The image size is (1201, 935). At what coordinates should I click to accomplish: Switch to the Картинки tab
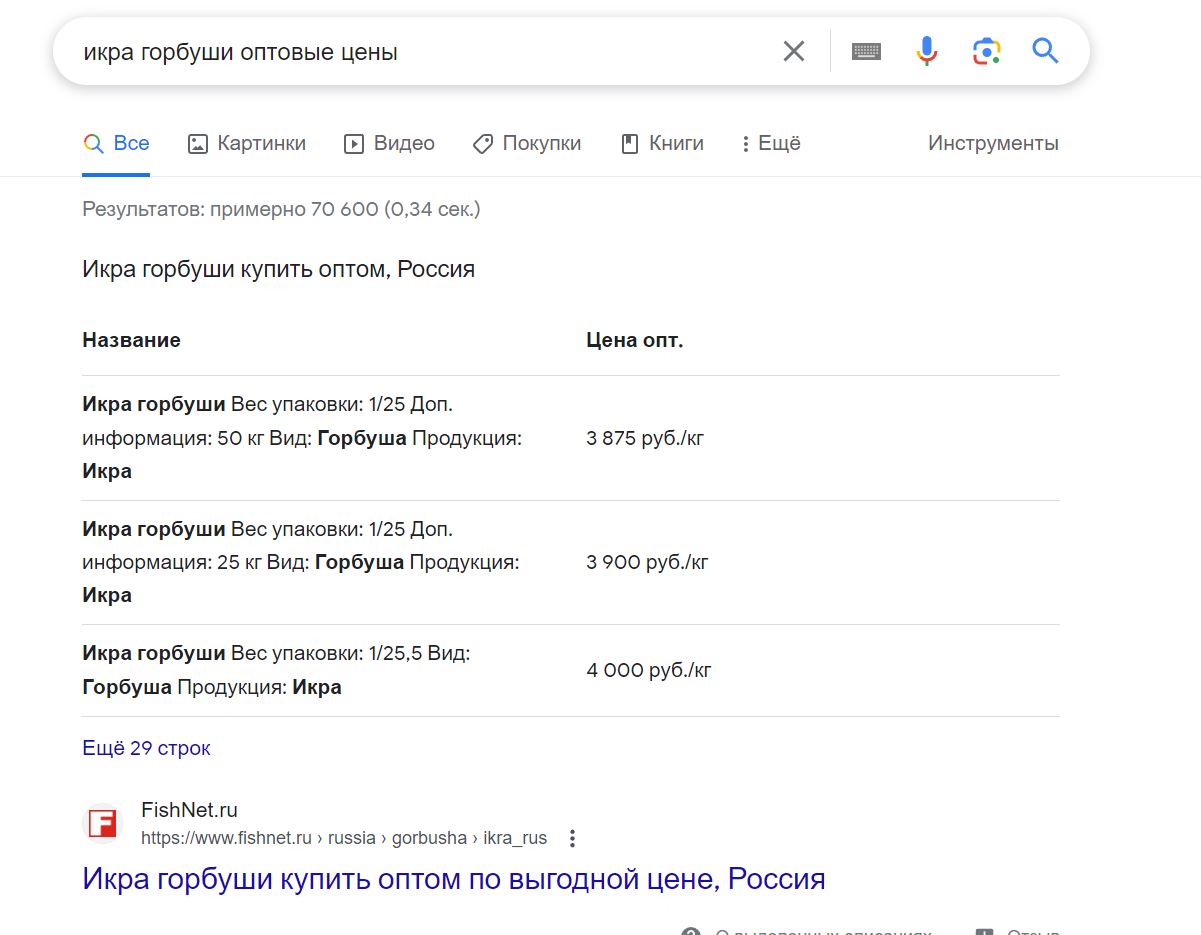(247, 144)
